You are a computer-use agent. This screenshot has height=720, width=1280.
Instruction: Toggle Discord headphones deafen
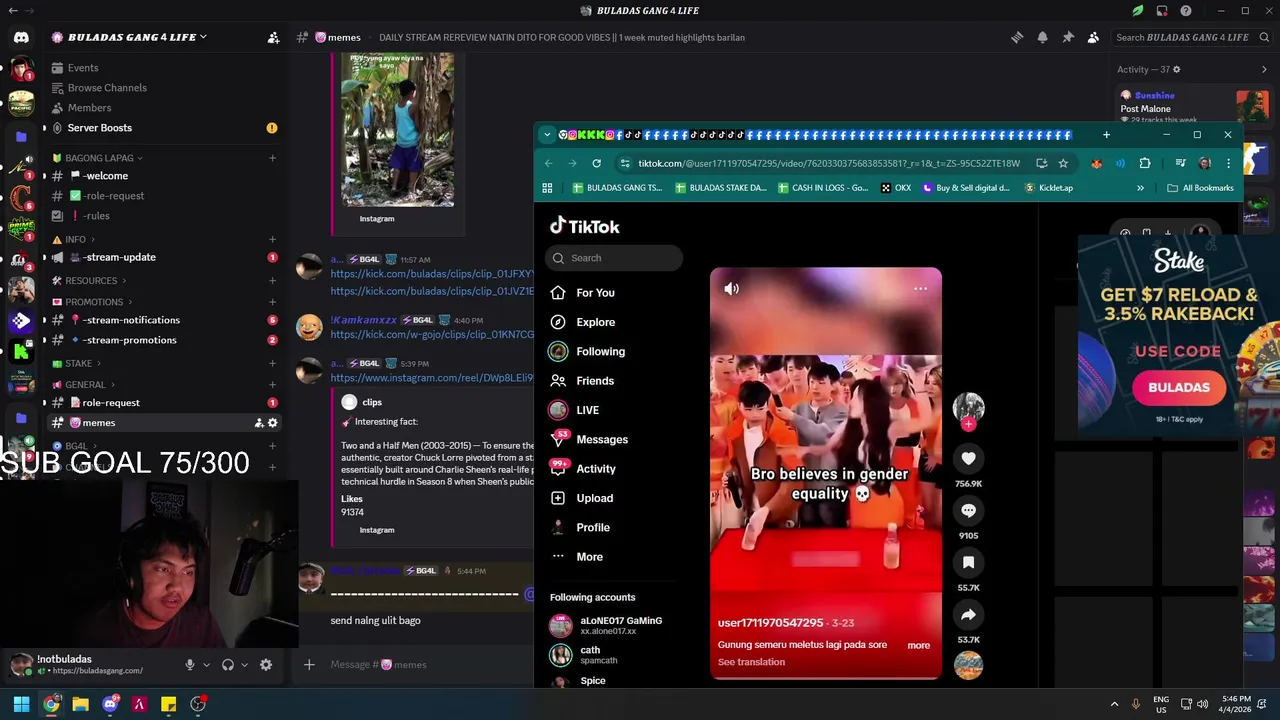click(227, 665)
